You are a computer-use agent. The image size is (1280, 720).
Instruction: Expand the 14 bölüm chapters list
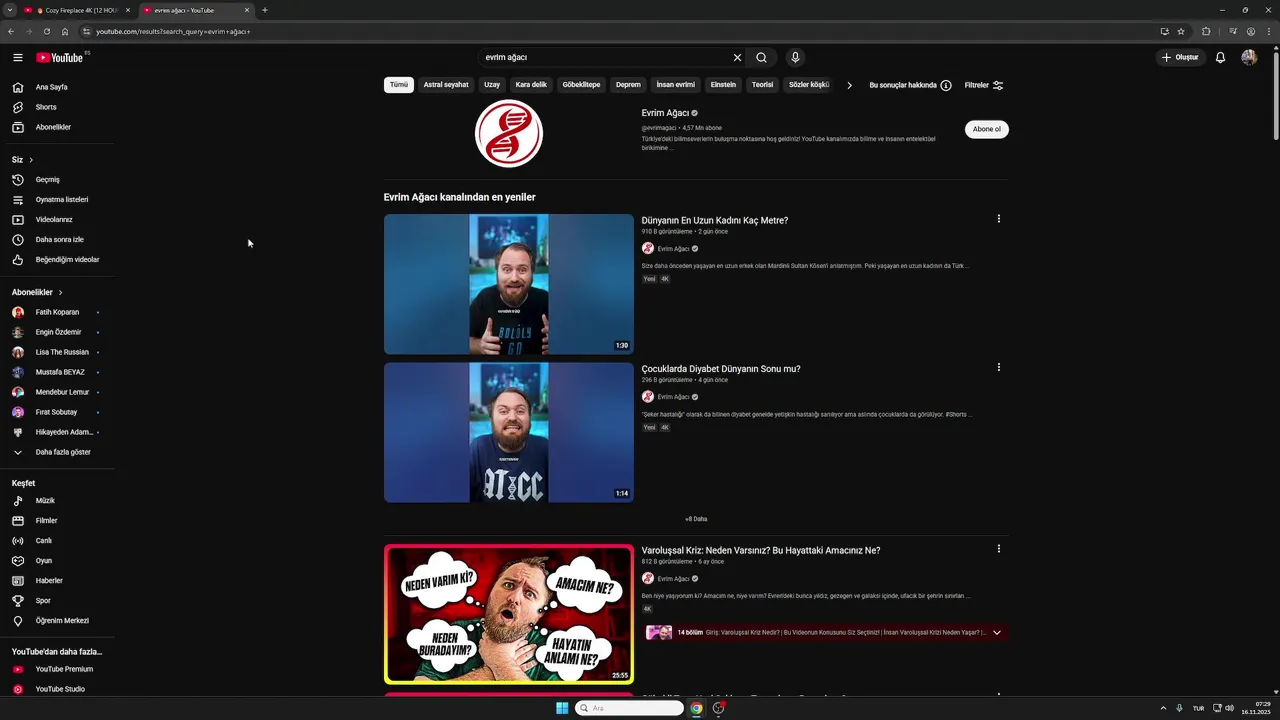click(x=997, y=633)
